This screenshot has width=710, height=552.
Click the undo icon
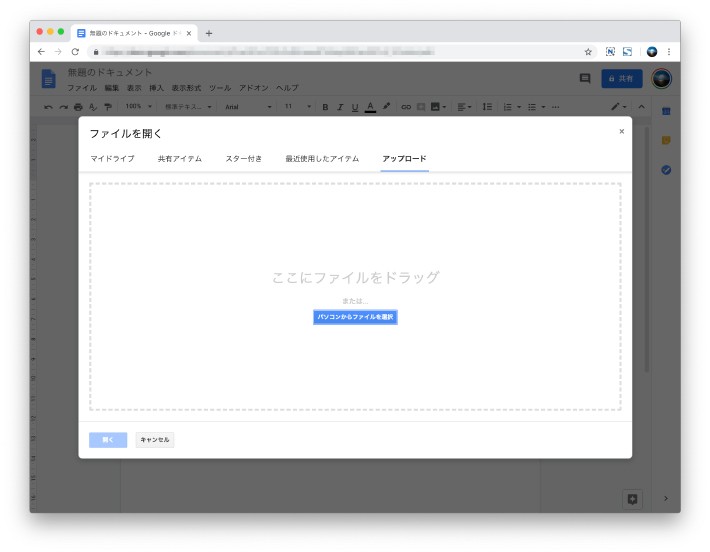(48, 107)
